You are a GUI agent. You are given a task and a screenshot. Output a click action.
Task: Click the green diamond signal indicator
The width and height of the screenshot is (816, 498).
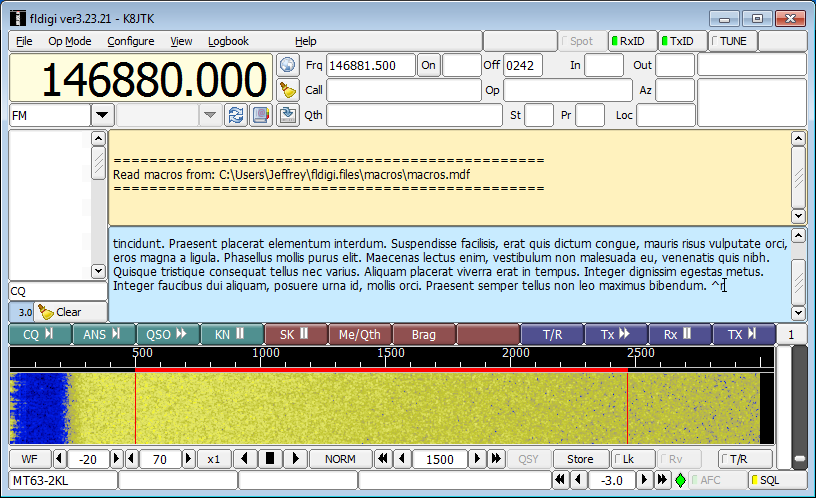point(680,480)
